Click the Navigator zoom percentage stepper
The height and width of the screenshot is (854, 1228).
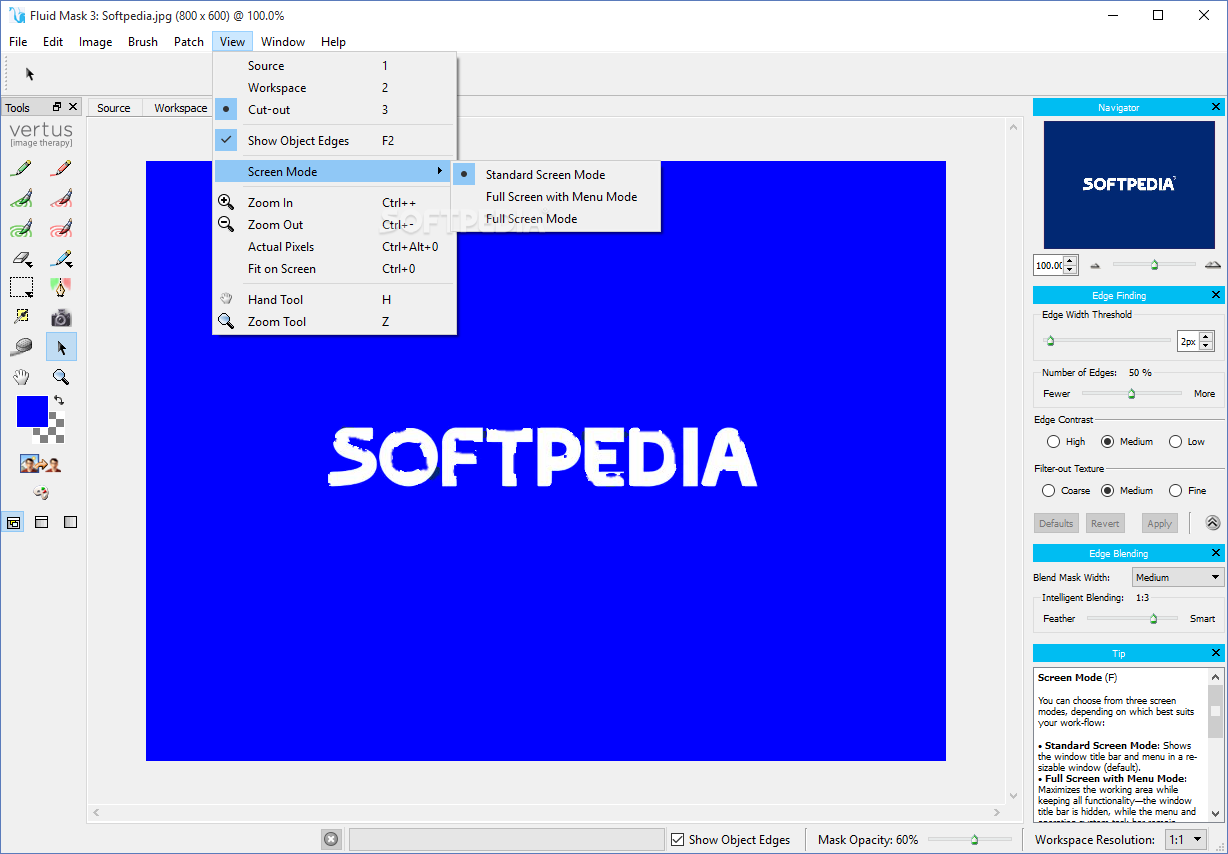[1070, 265]
